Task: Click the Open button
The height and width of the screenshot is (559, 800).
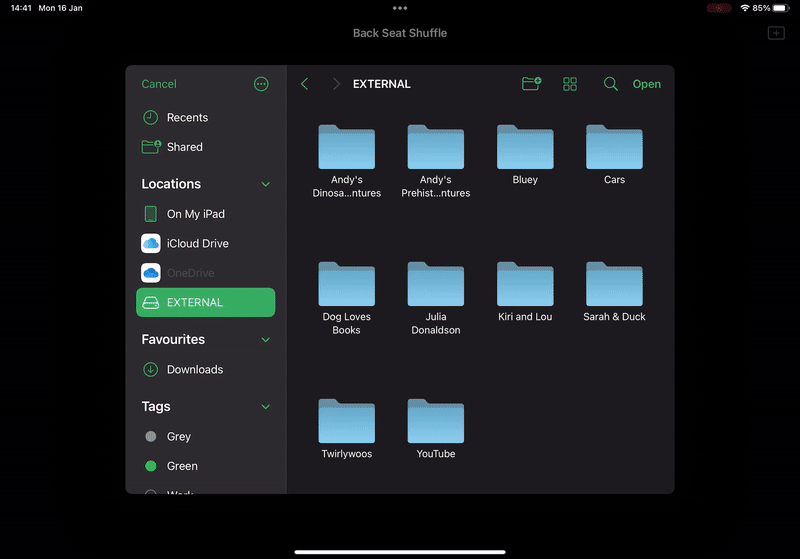Action: point(646,84)
